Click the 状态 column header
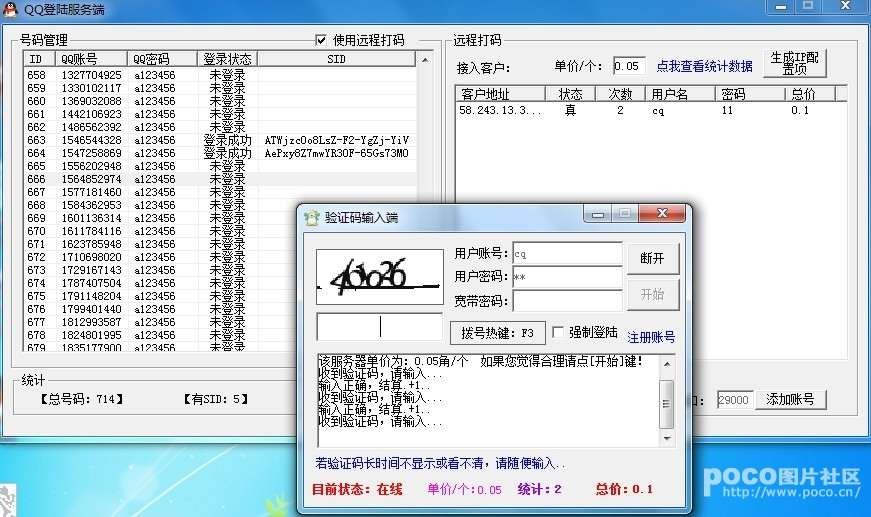 (x=570, y=94)
